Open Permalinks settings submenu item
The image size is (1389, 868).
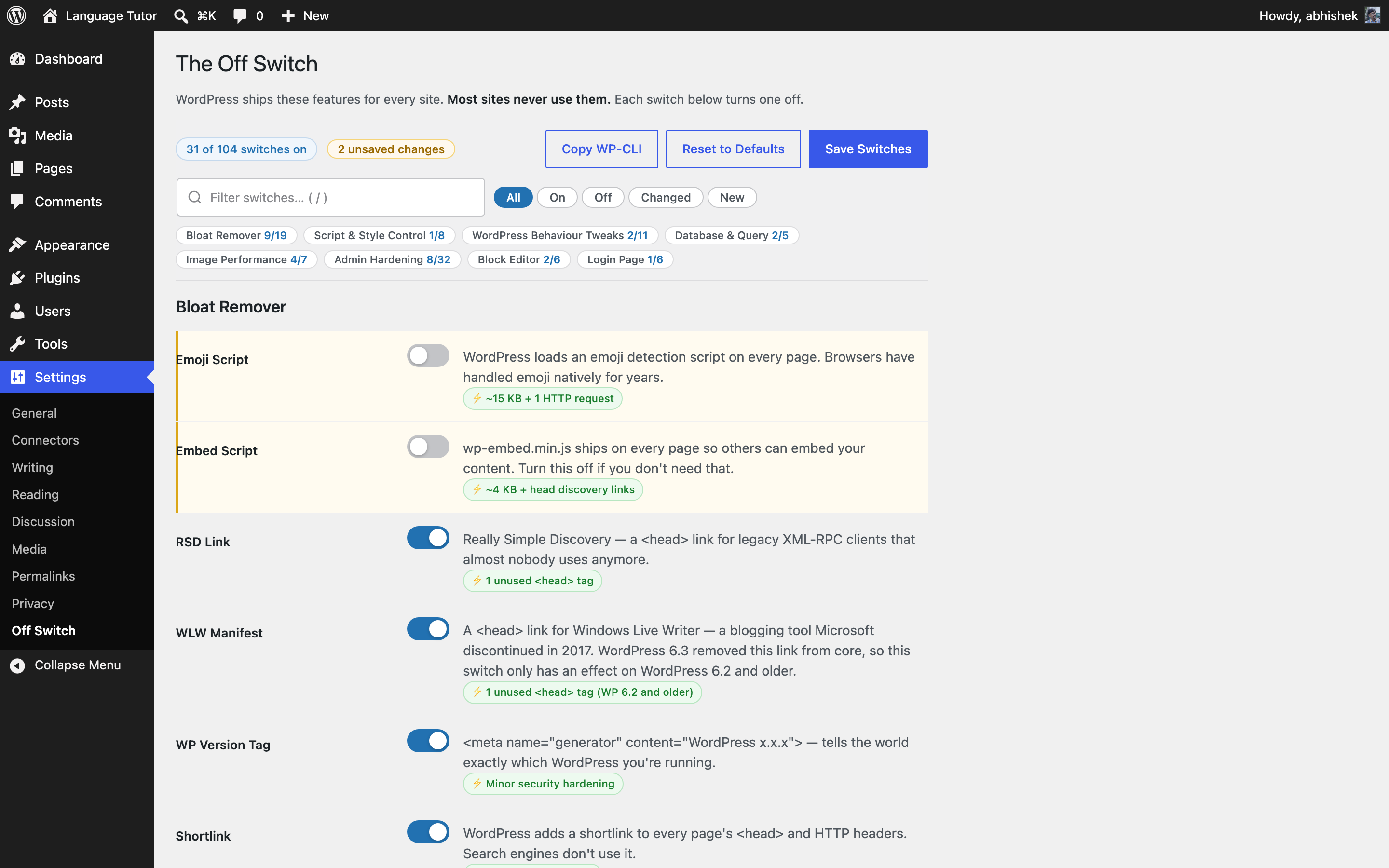coord(43,576)
